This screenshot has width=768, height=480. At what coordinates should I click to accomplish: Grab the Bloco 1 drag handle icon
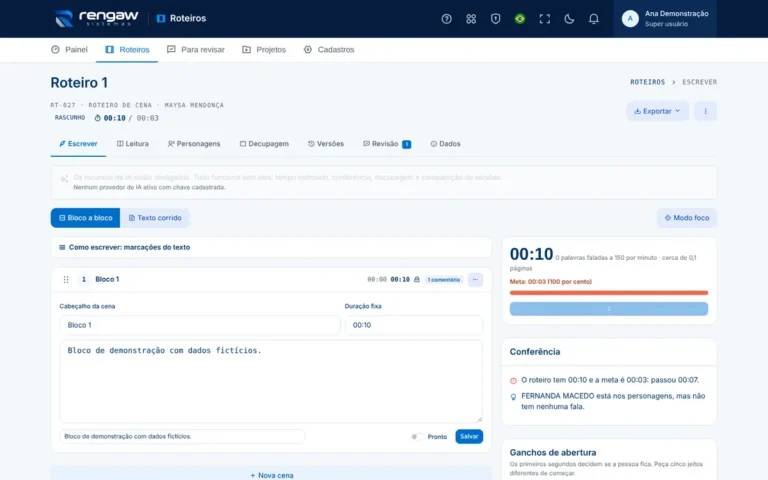[66, 279]
